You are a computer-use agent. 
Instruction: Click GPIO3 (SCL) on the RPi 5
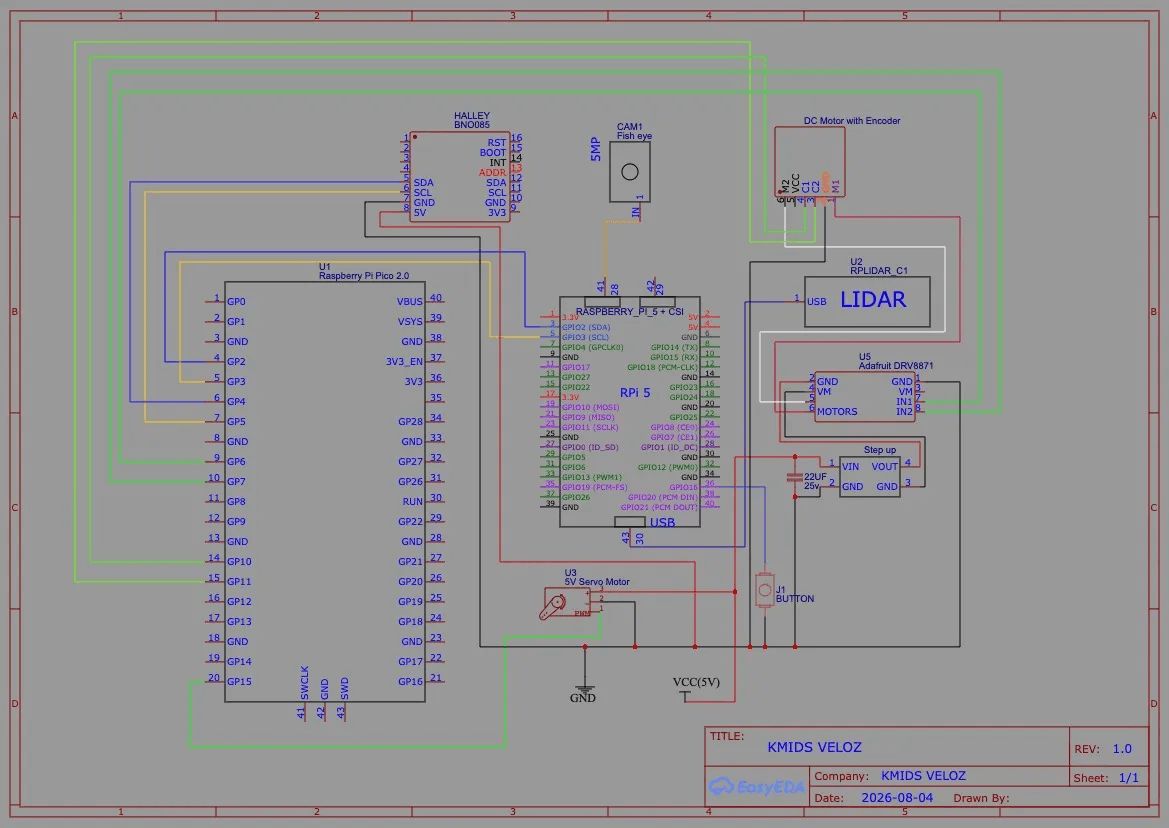click(585, 337)
